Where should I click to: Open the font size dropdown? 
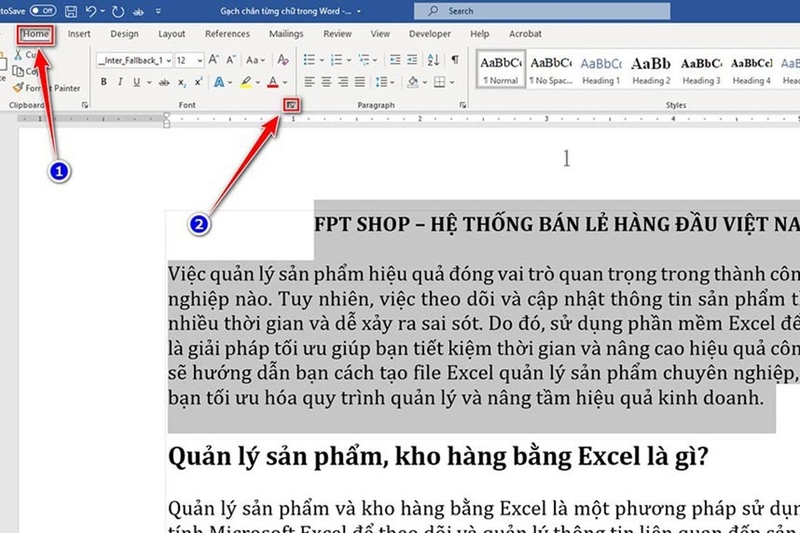coord(199,60)
